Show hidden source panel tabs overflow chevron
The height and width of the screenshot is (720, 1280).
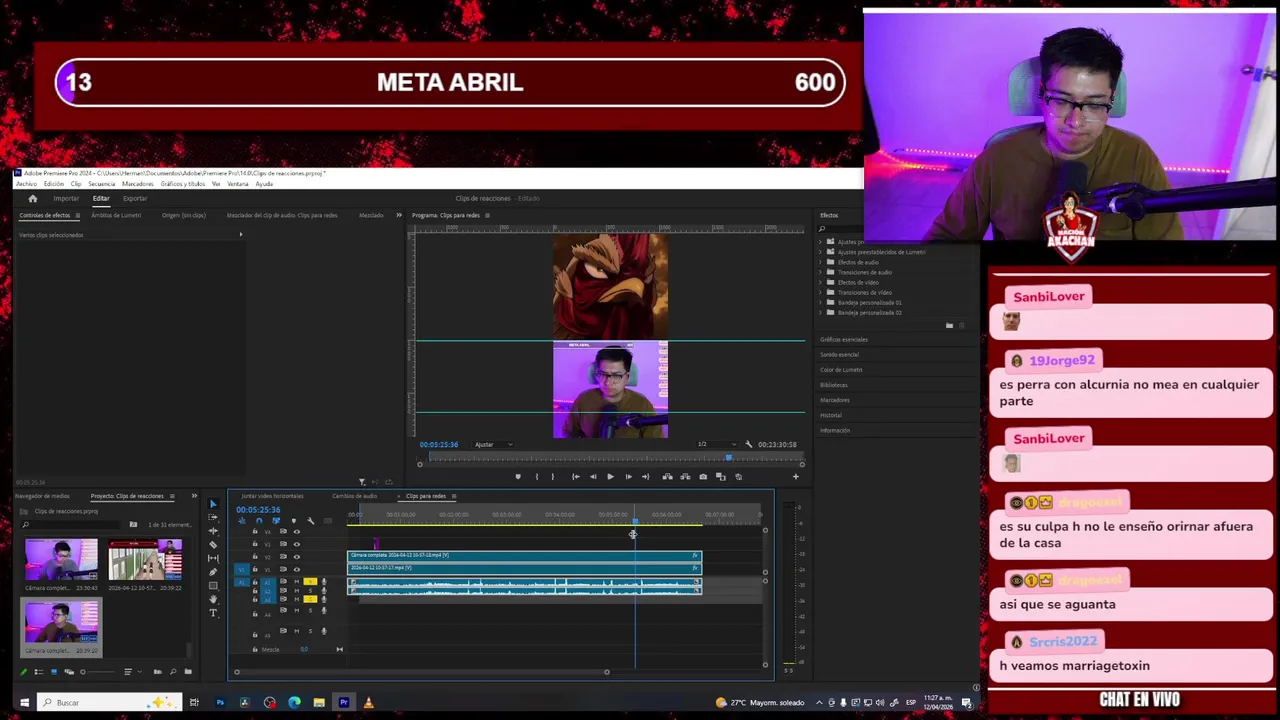click(398, 215)
